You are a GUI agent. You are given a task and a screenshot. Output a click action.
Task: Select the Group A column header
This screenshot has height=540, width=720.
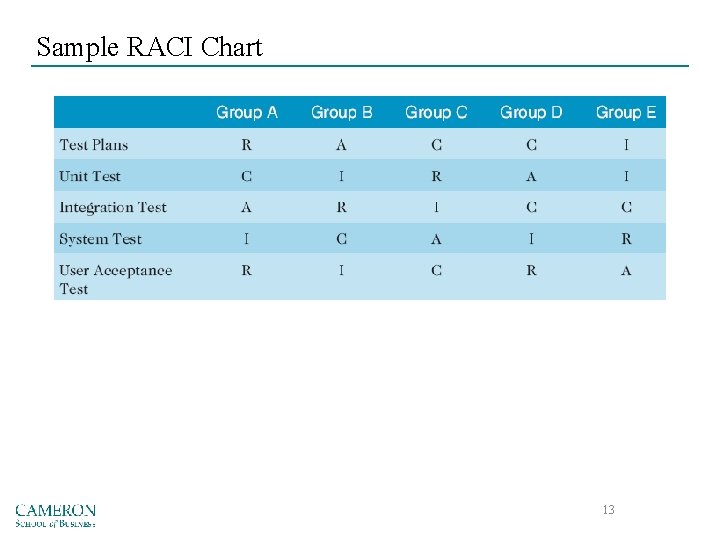(247, 112)
